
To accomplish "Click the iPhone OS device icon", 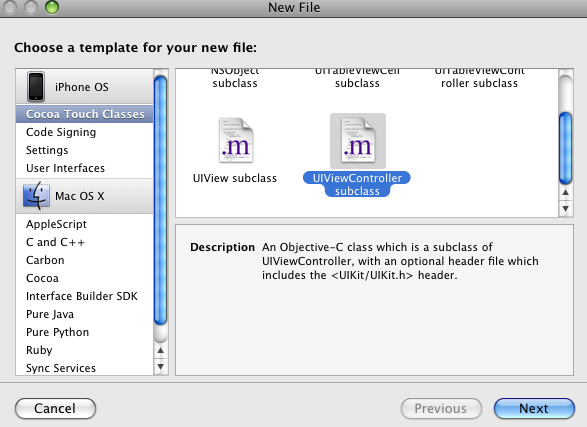I will click(x=36, y=87).
